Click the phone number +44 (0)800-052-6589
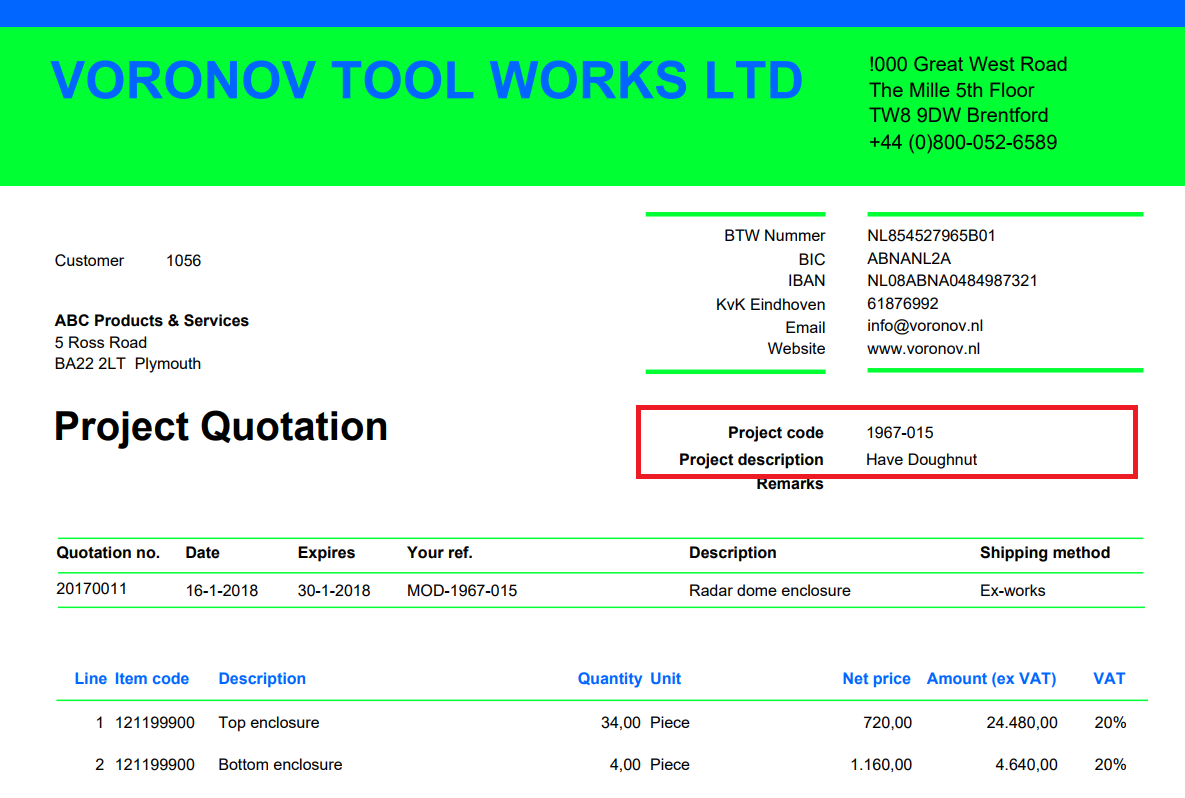 963,142
